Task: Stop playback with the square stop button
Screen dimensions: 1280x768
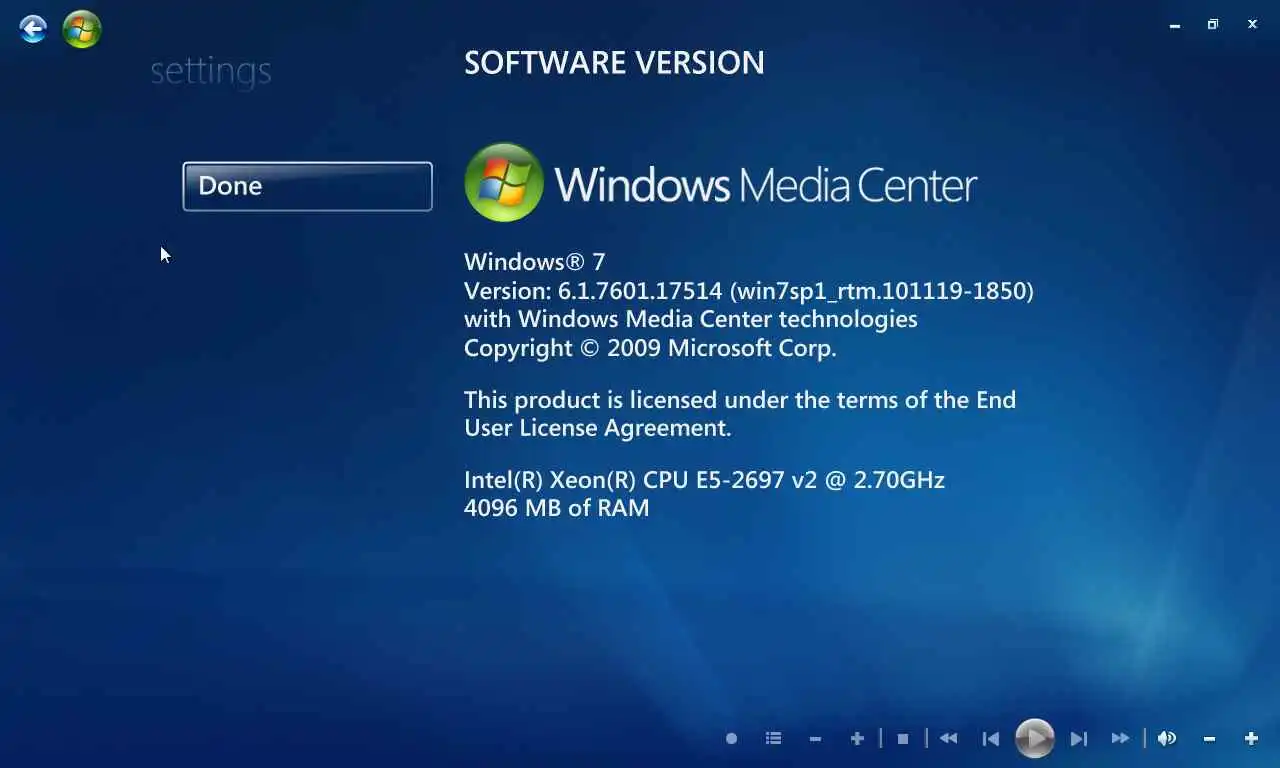Action: point(903,738)
